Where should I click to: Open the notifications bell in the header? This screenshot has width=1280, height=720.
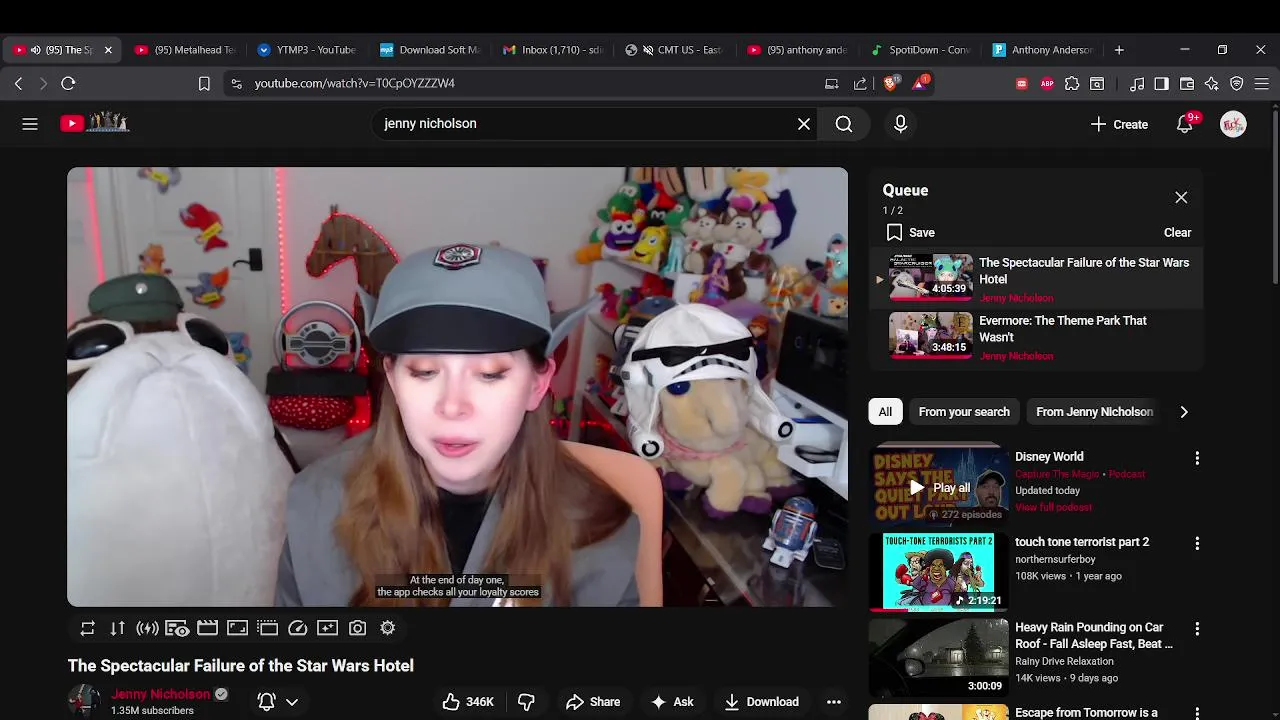click(x=1185, y=124)
